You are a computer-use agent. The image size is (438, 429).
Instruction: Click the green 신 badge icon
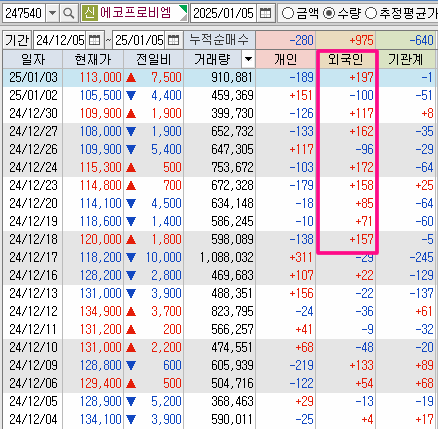(x=89, y=13)
